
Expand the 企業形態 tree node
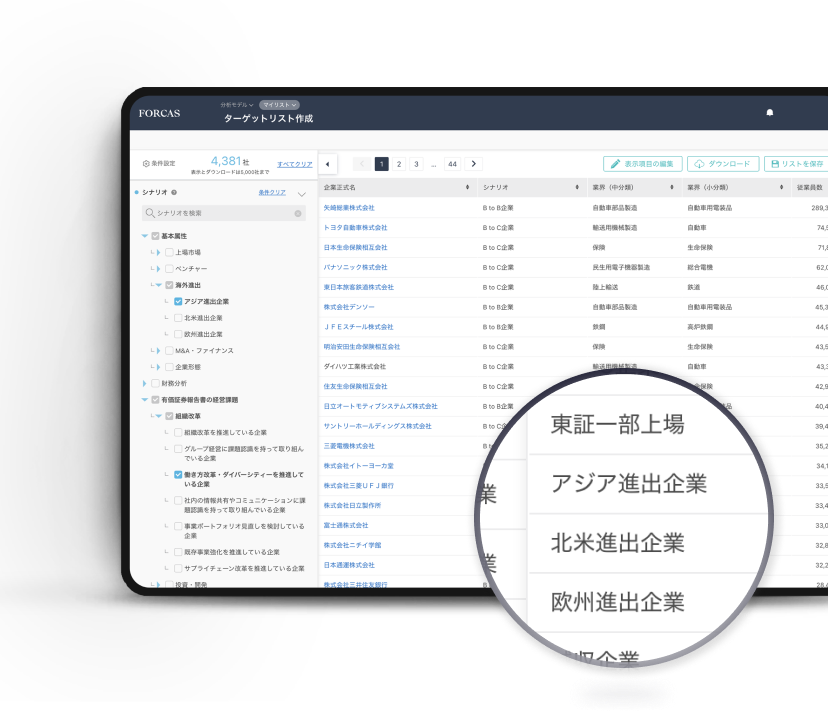(158, 367)
